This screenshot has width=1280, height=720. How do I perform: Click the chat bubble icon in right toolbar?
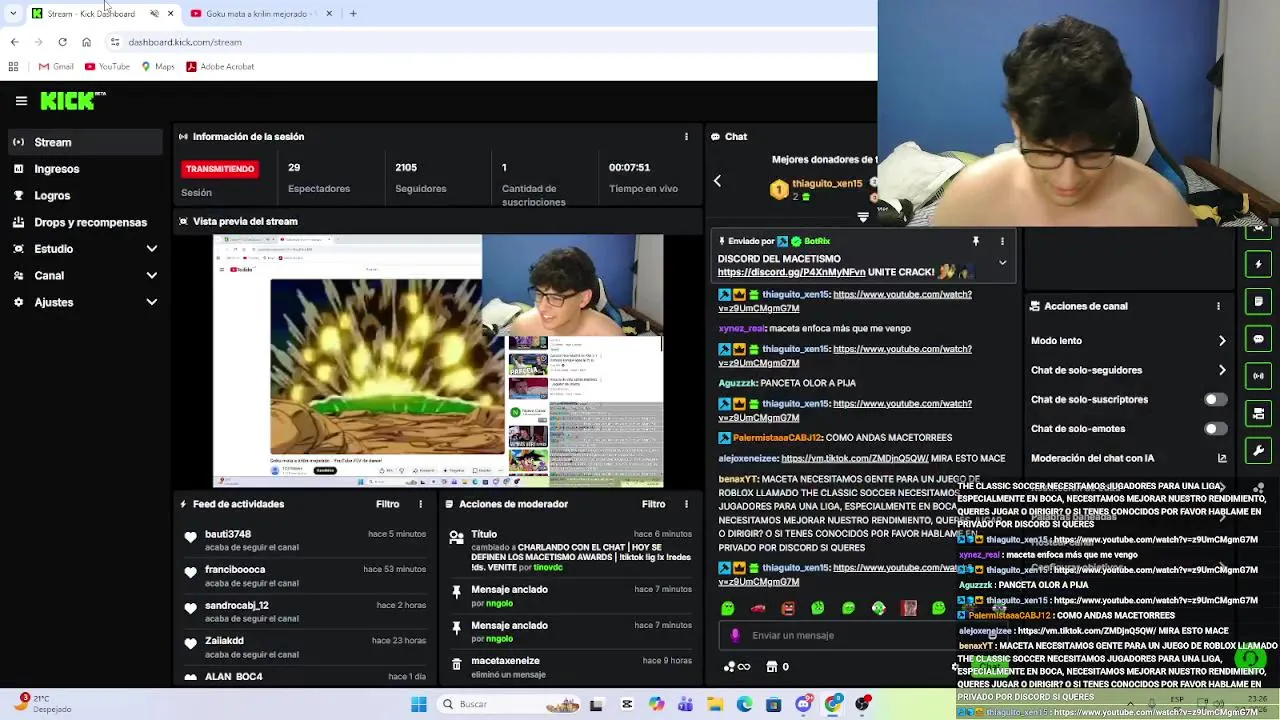1259,339
